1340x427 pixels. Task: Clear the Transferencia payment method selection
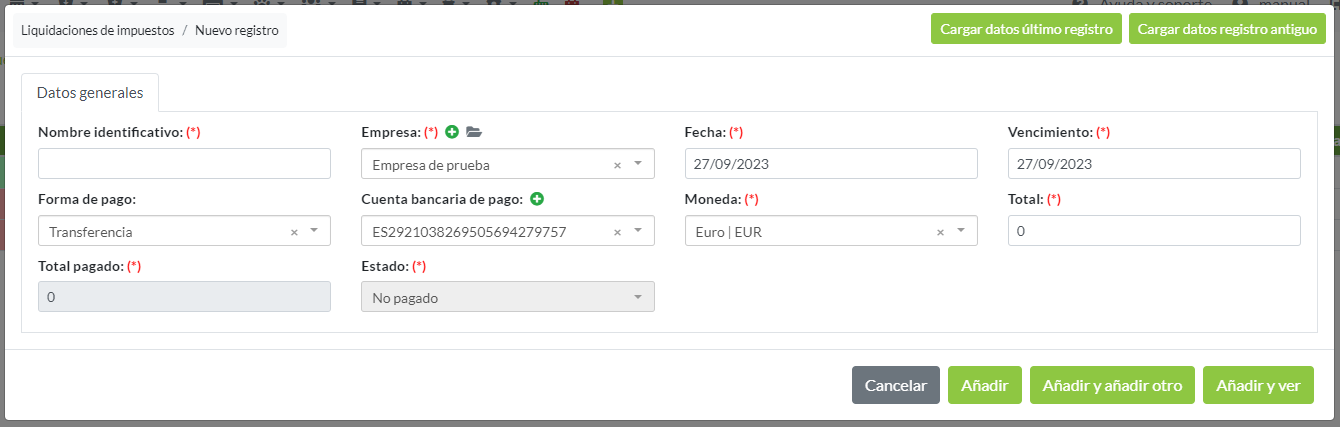point(294,232)
